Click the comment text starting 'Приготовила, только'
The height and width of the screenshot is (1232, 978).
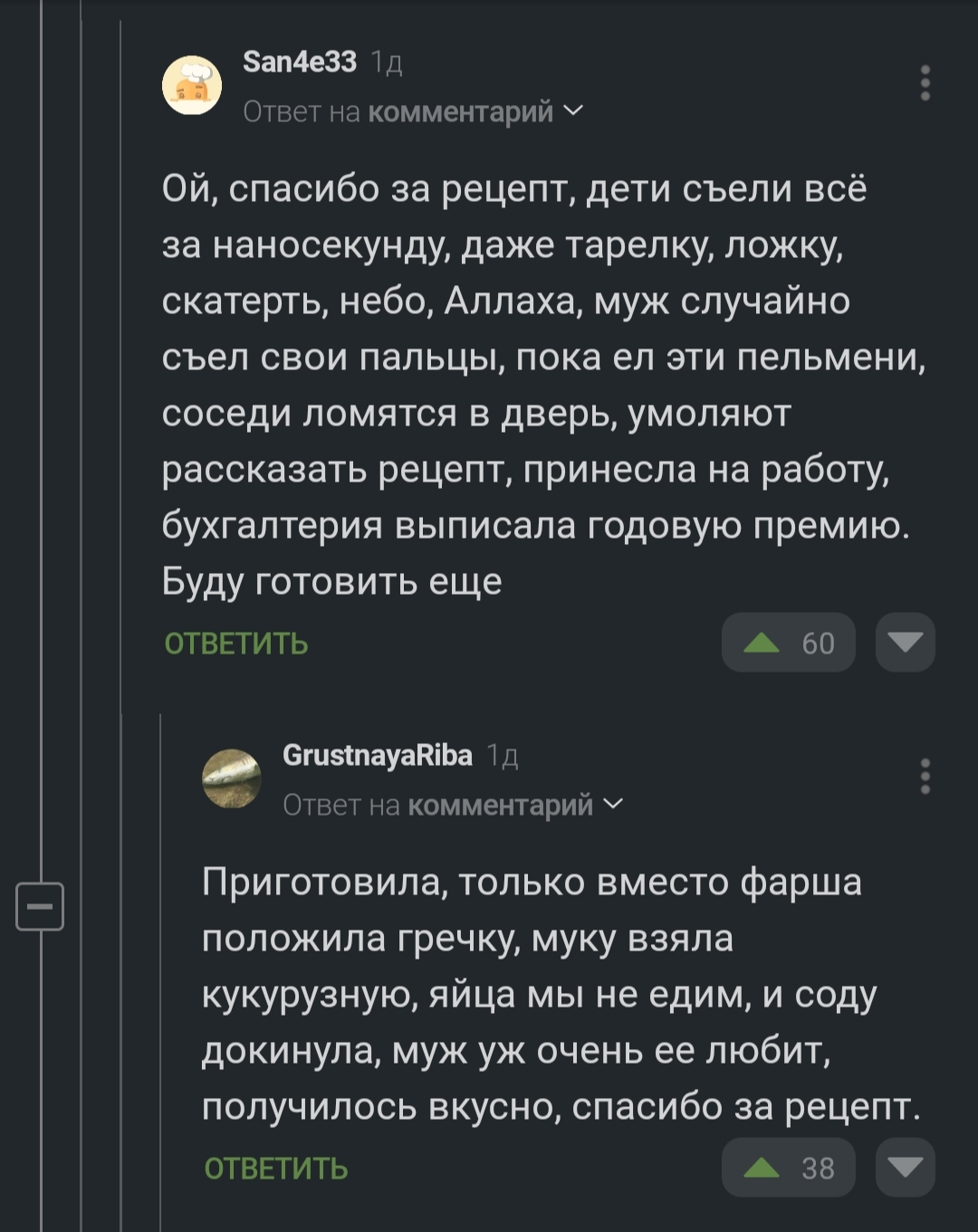(543, 994)
